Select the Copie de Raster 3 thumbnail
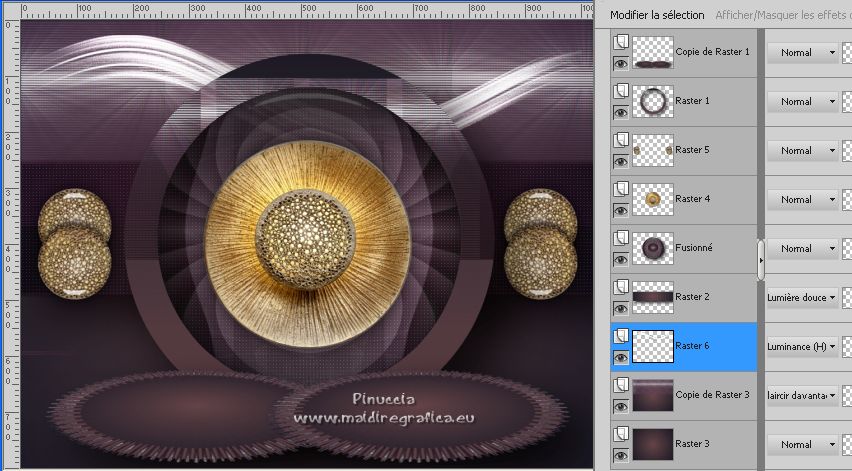The width and height of the screenshot is (852, 471). coord(652,395)
